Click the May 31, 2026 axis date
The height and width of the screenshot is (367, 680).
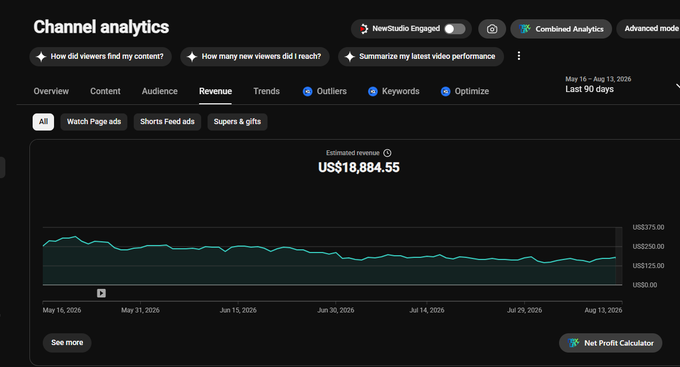pyautogui.click(x=140, y=310)
